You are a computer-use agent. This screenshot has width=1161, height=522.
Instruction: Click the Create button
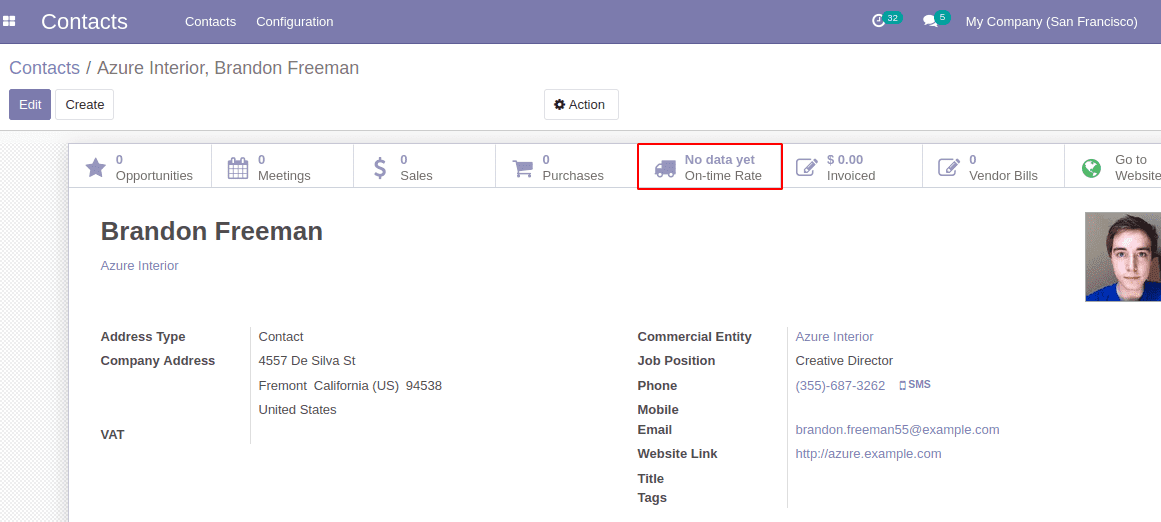(84, 104)
